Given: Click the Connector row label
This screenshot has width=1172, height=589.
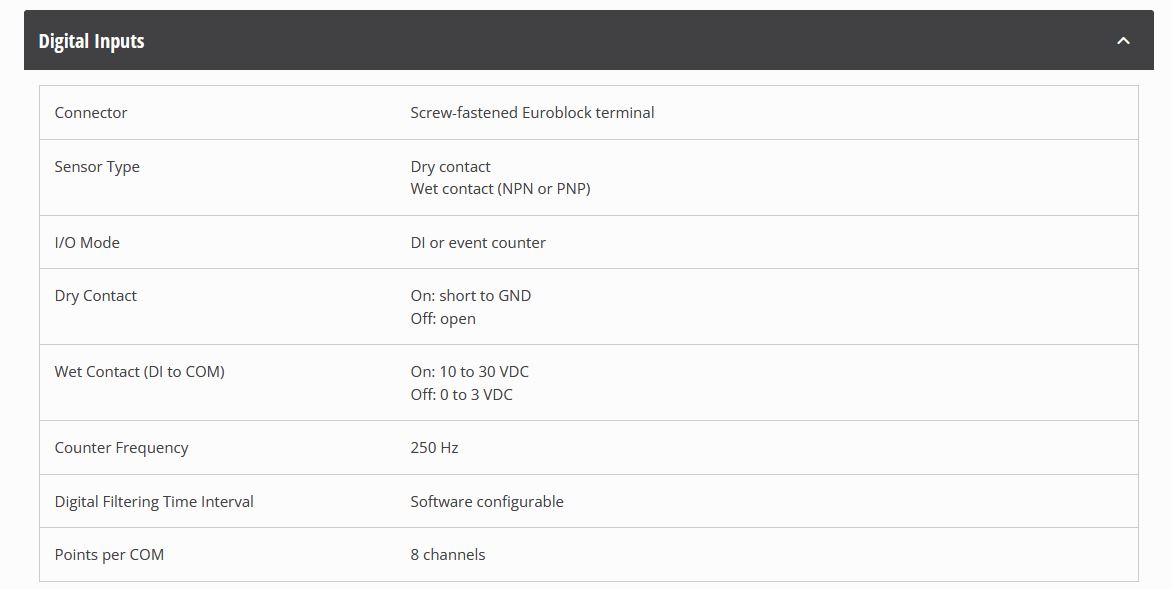Looking at the screenshot, I should pos(91,113).
